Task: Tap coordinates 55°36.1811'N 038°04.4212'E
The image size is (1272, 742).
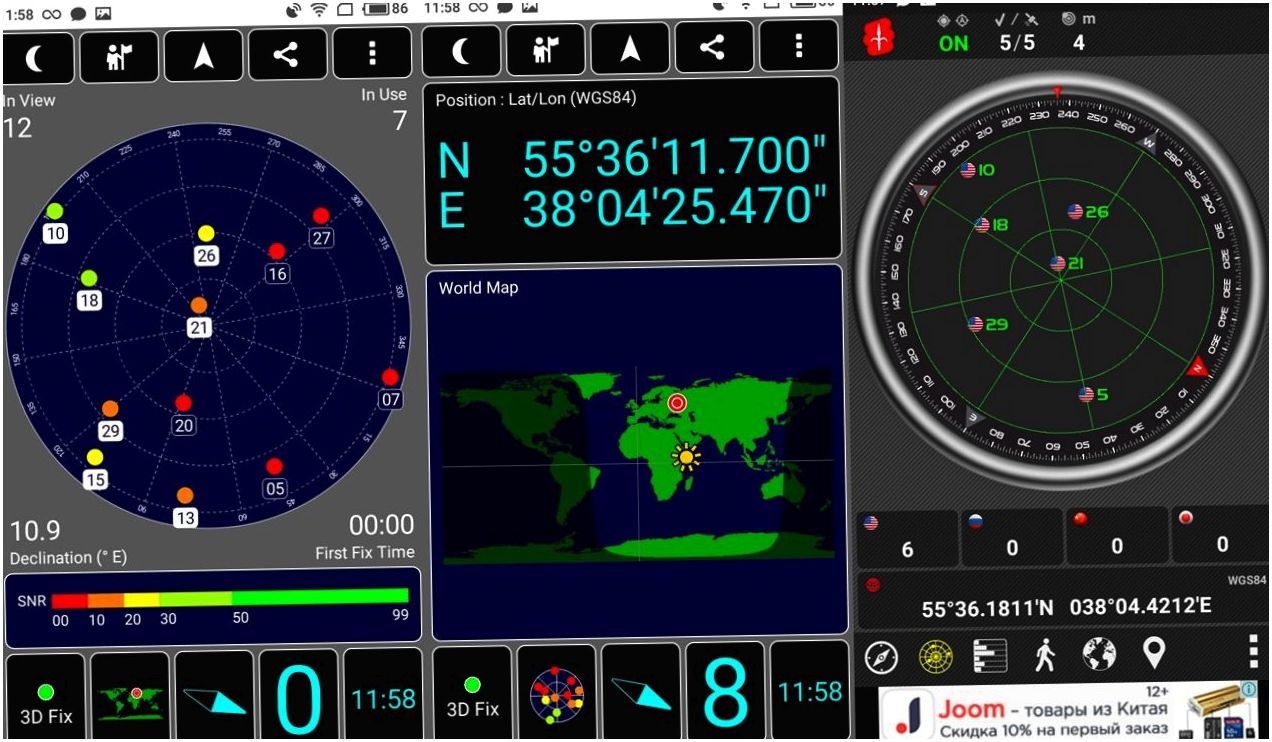Action: [1066, 607]
